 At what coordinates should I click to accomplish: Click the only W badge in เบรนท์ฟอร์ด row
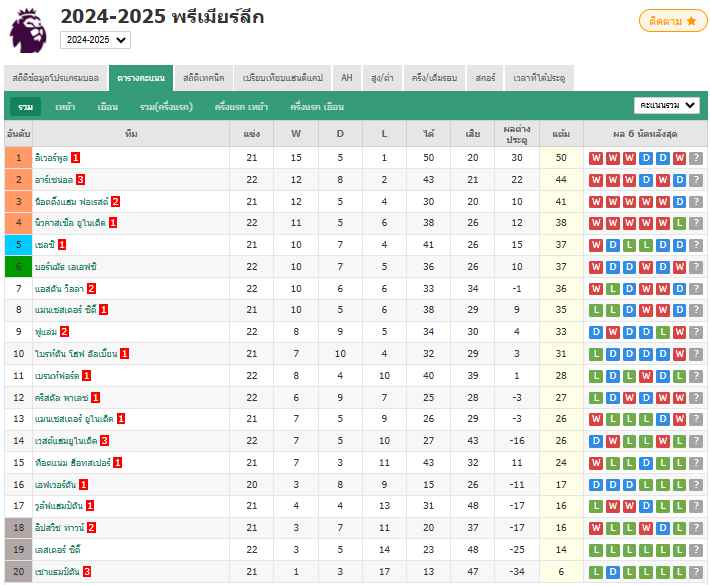click(646, 376)
